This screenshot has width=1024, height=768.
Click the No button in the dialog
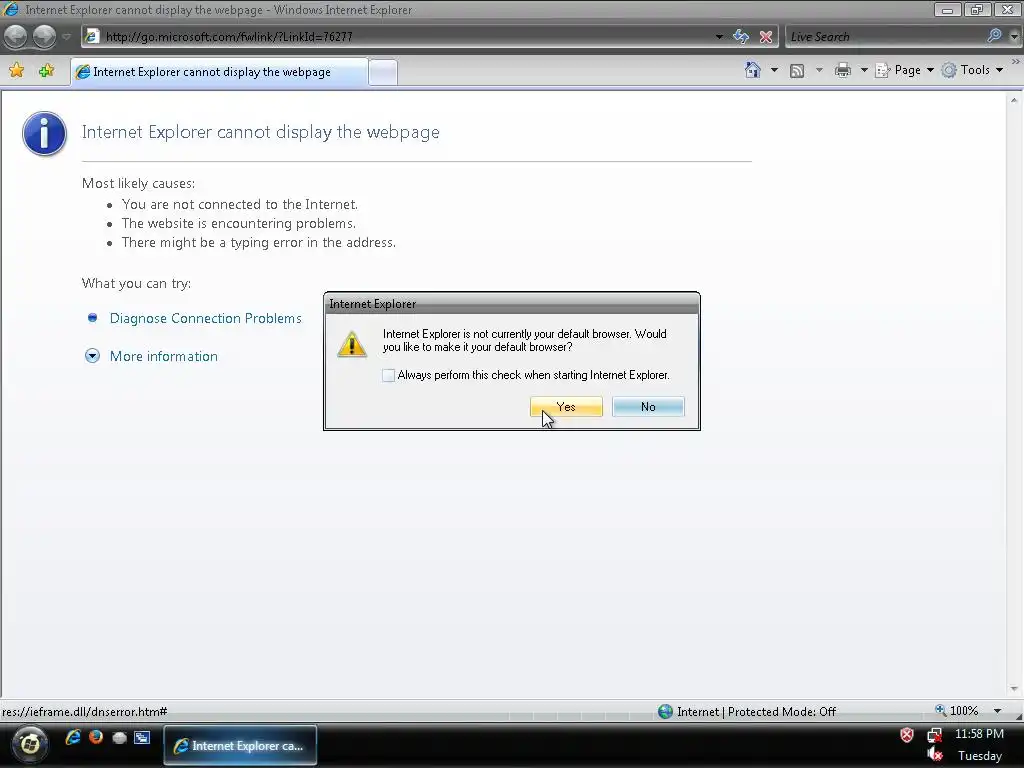648,406
